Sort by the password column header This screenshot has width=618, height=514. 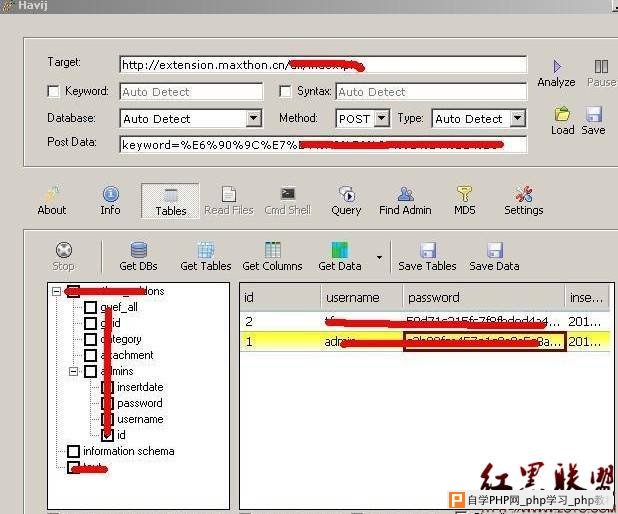click(484, 297)
